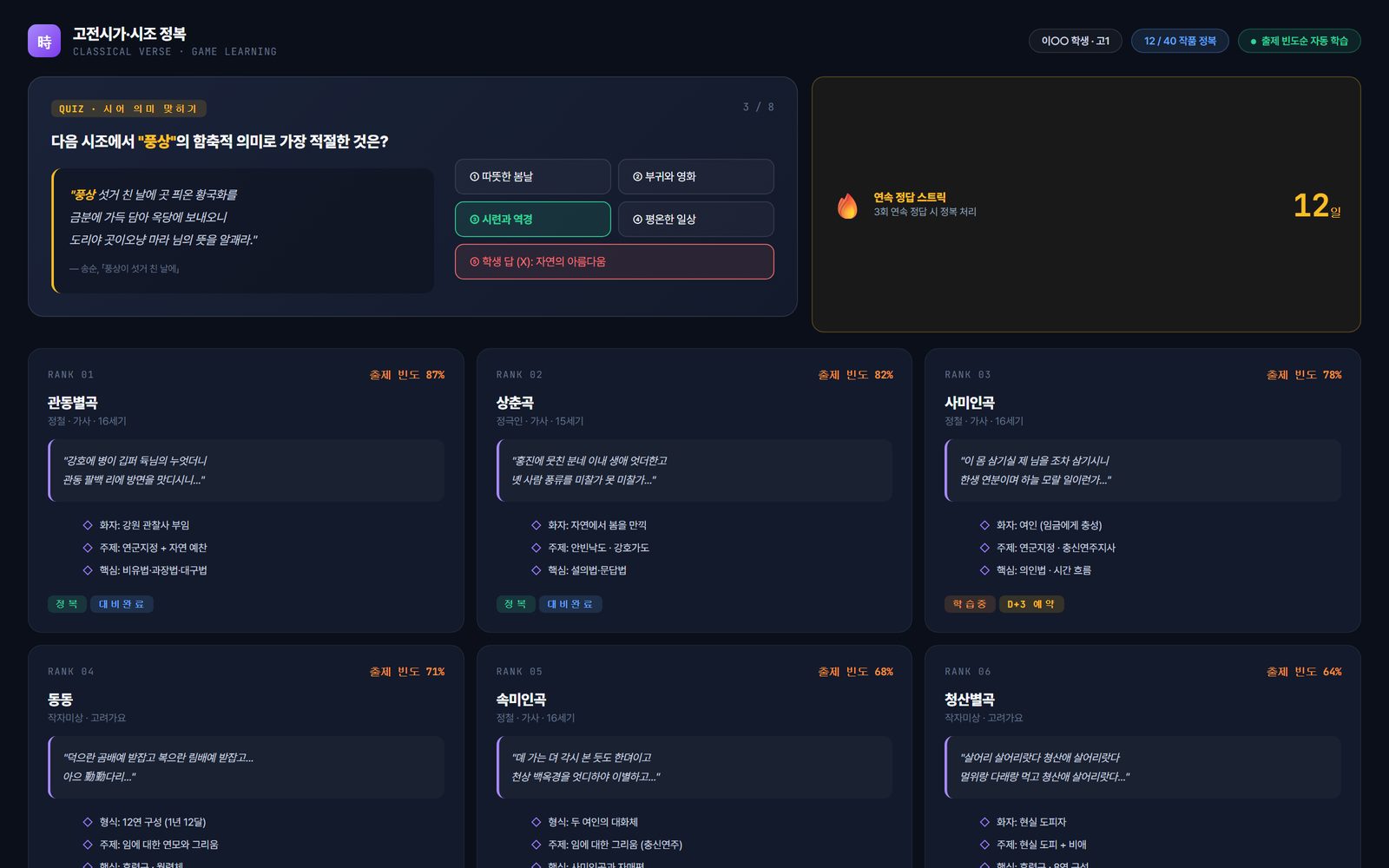Viewport: 1389px width, 868px height.
Task: Open the 상춘곡 card title
Action: point(515,403)
